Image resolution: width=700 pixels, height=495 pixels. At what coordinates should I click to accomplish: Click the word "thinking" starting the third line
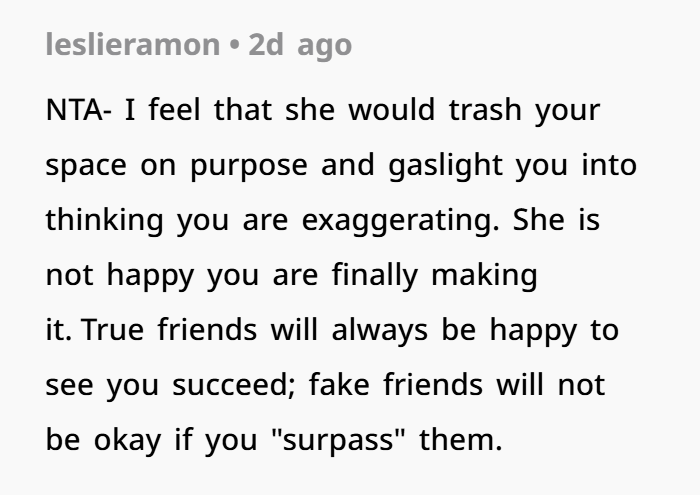[x=104, y=220]
